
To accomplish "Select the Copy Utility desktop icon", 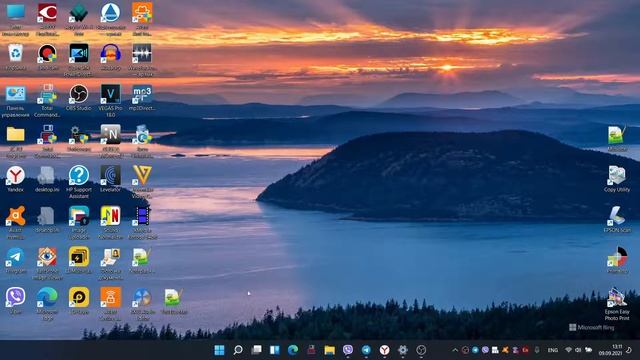I will tap(617, 176).
